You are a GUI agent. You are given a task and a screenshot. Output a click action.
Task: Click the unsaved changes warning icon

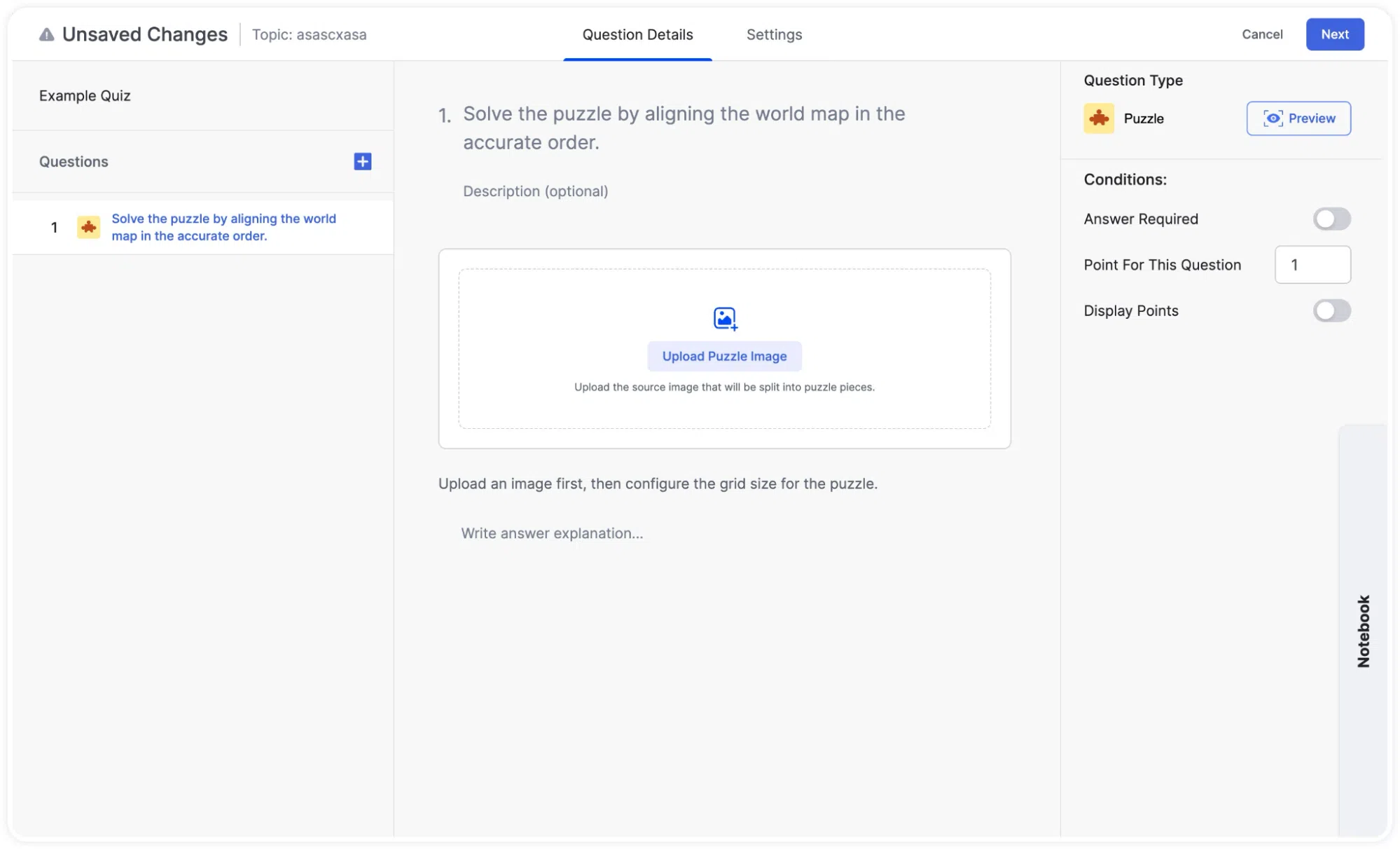(46, 34)
